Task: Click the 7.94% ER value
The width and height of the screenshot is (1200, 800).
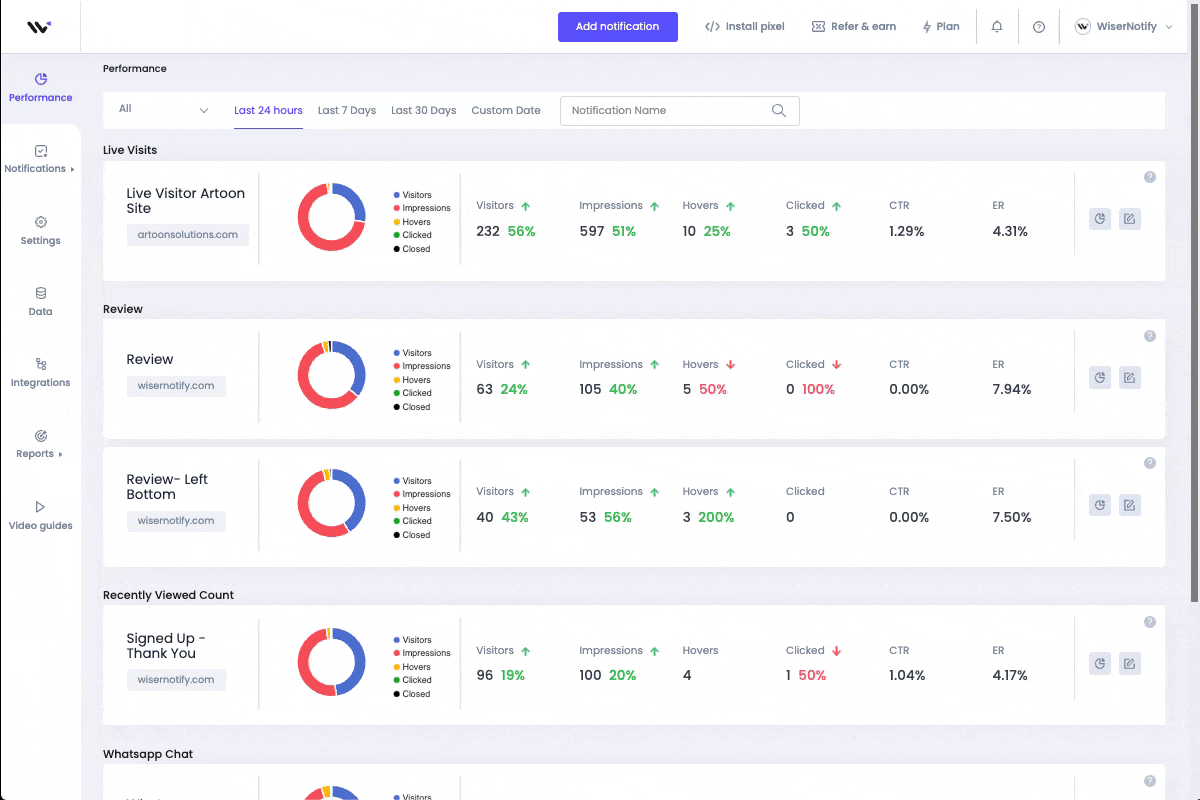Action: [x=1012, y=389]
